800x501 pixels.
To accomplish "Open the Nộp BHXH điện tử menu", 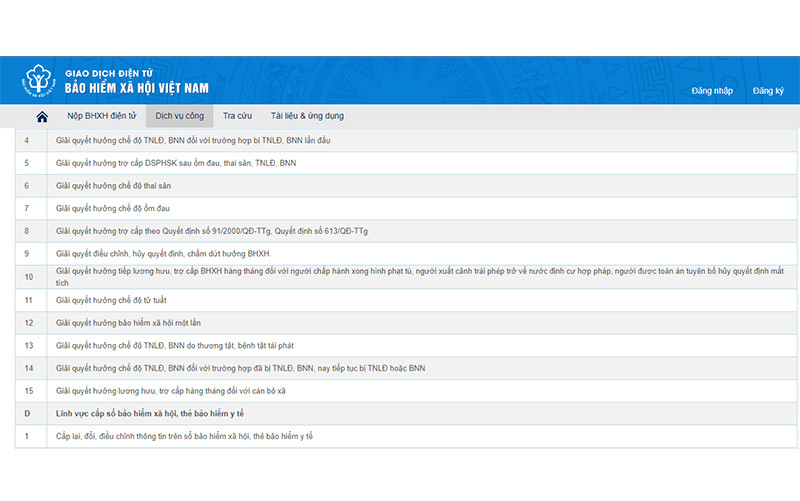I will click(102, 116).
